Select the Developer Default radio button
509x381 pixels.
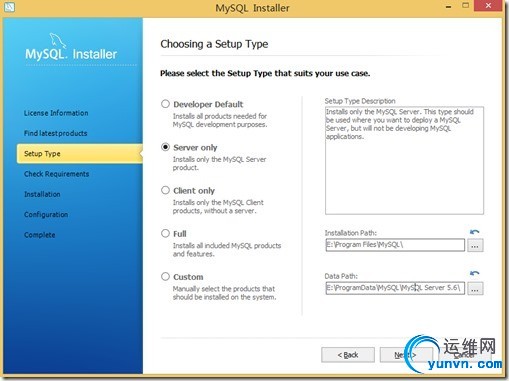[165, 104]
